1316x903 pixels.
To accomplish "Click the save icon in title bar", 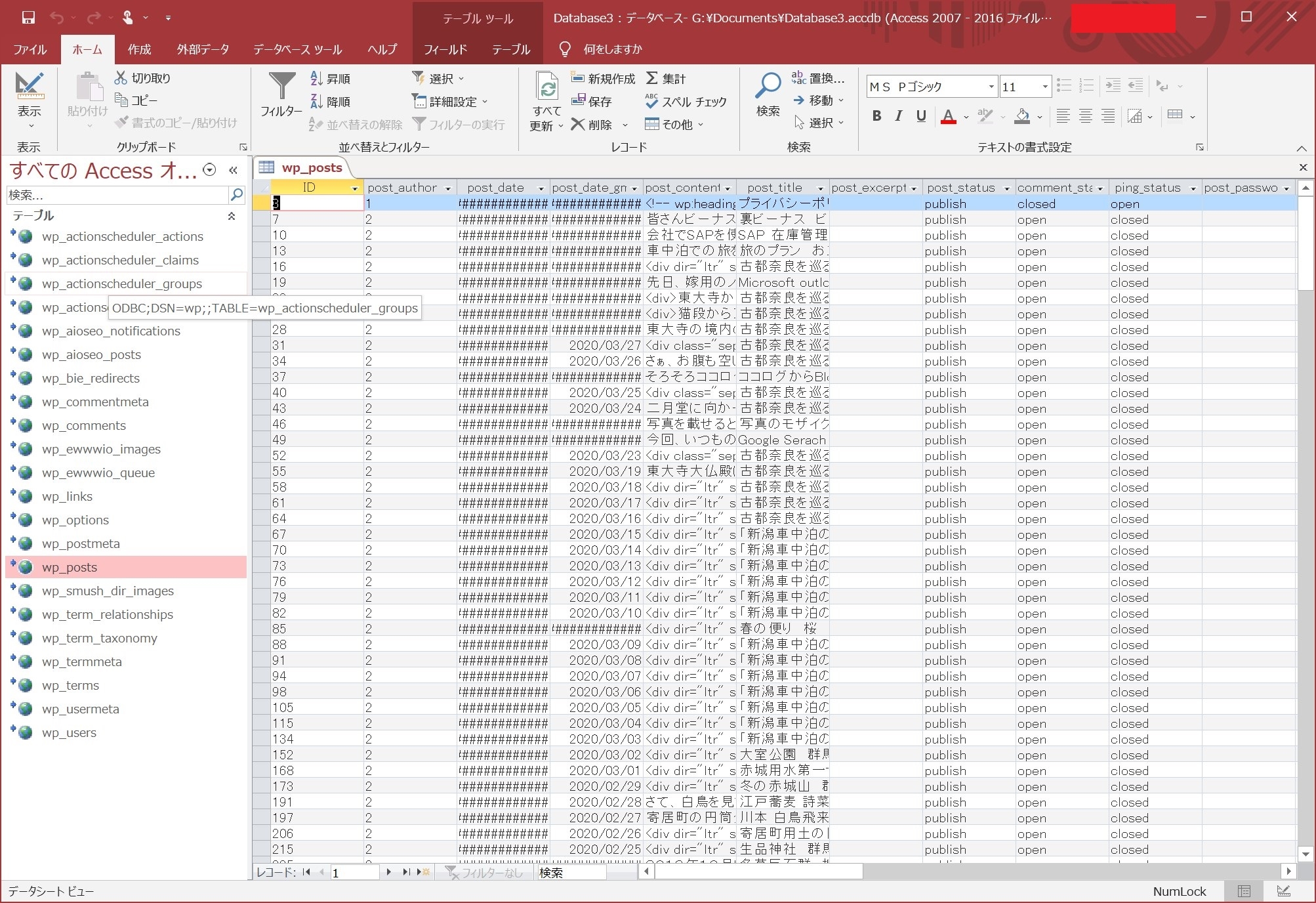I will 28,18.
